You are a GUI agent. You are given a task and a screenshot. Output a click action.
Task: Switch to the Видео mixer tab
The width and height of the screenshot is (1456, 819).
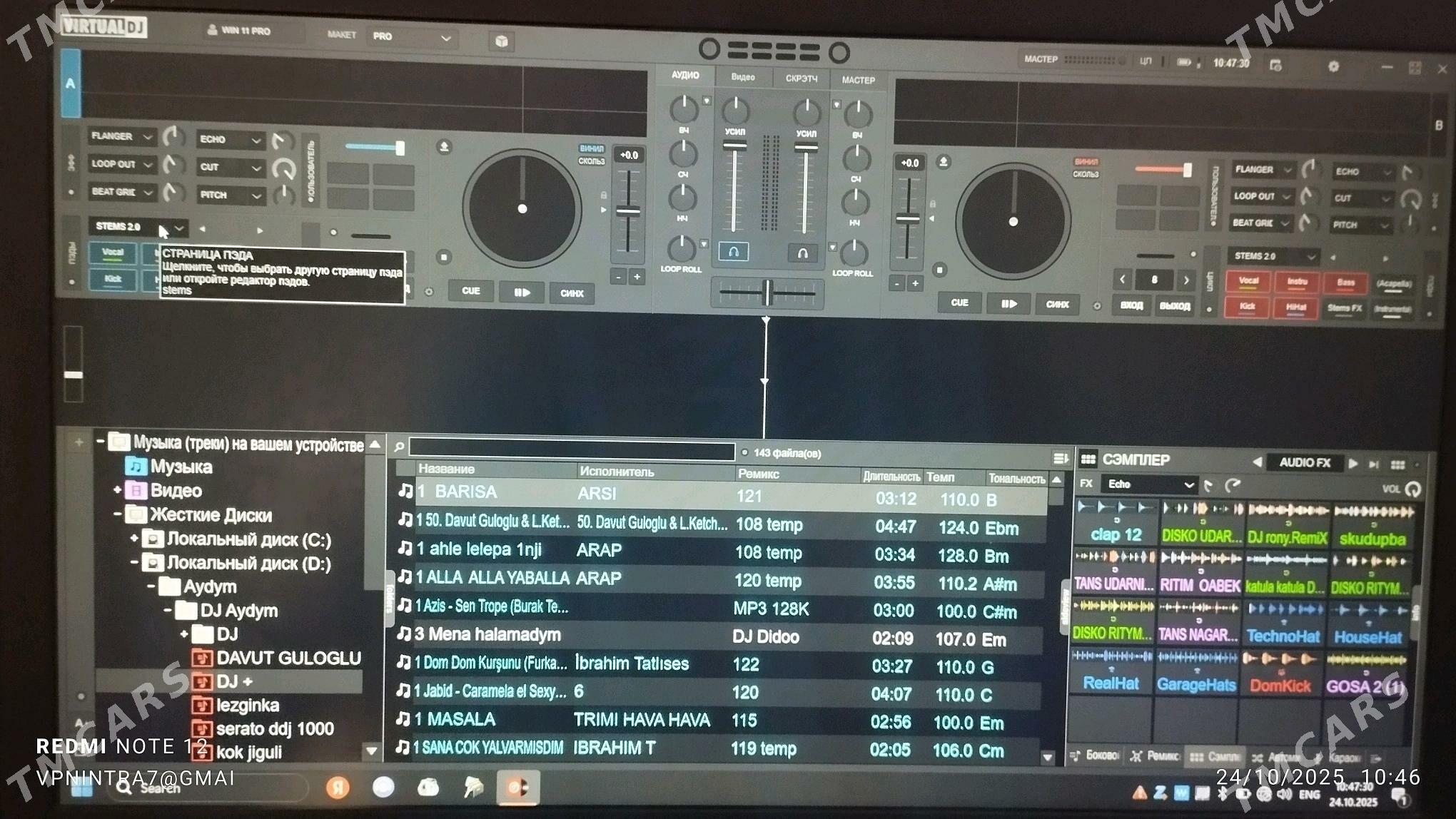click(x=742, y=77)
